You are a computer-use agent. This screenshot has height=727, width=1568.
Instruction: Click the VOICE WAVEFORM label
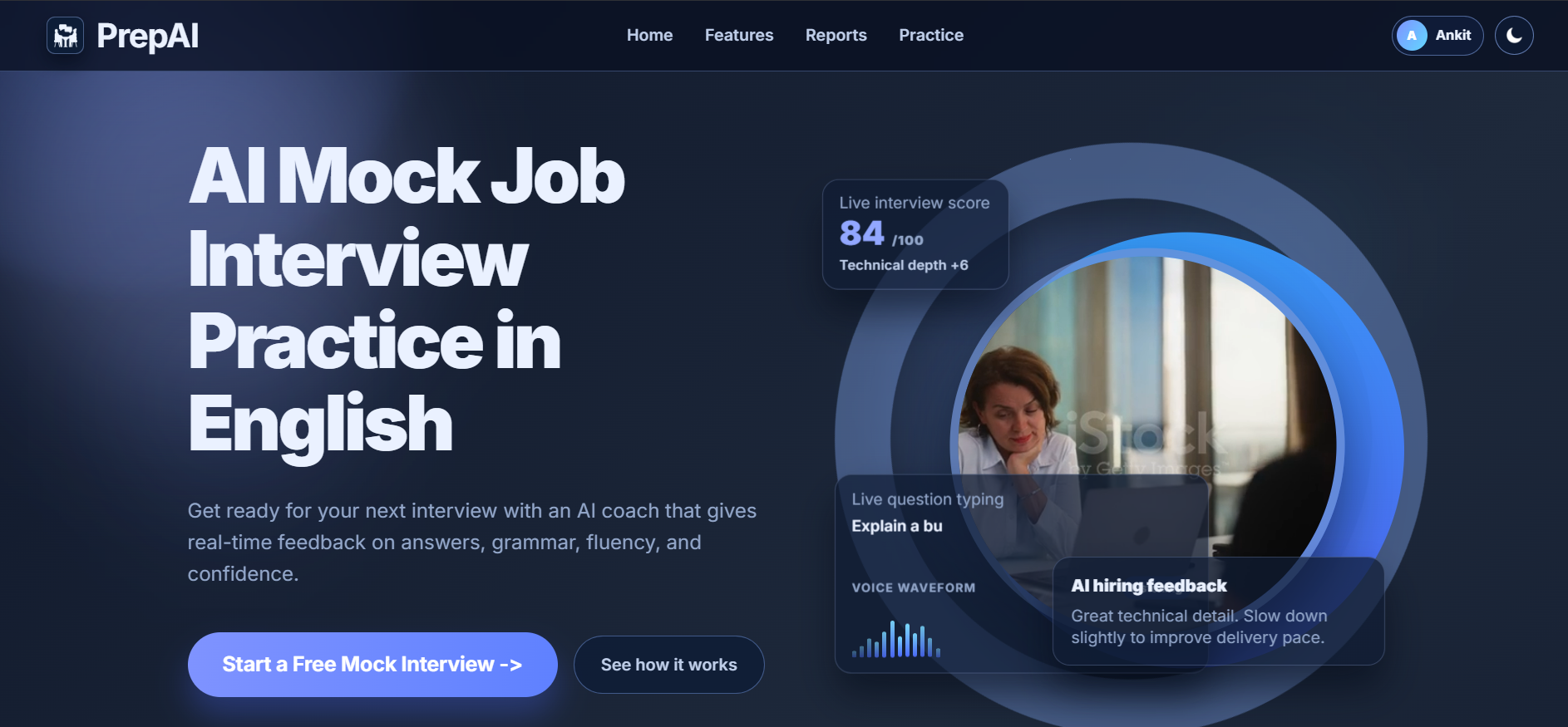(914, 587)
